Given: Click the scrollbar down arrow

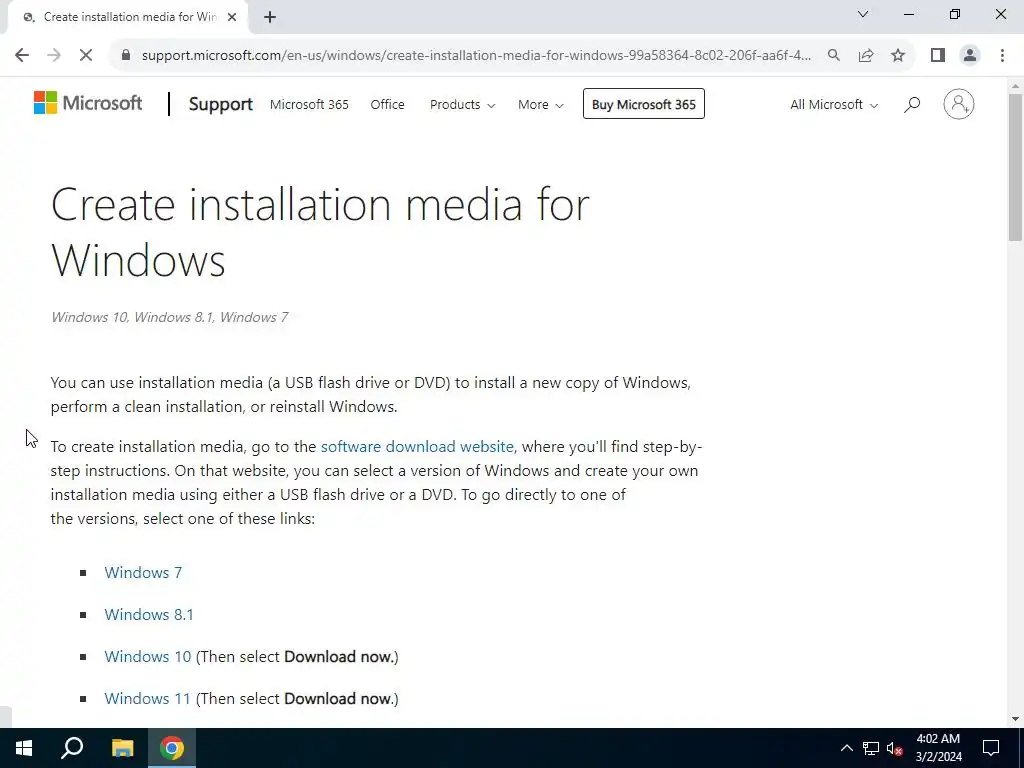Looking at the screenshot, I should [1015, 719].
